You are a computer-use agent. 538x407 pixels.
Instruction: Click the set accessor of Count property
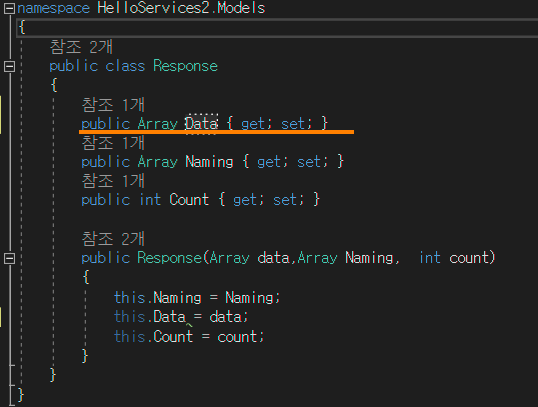click(286, 200)
